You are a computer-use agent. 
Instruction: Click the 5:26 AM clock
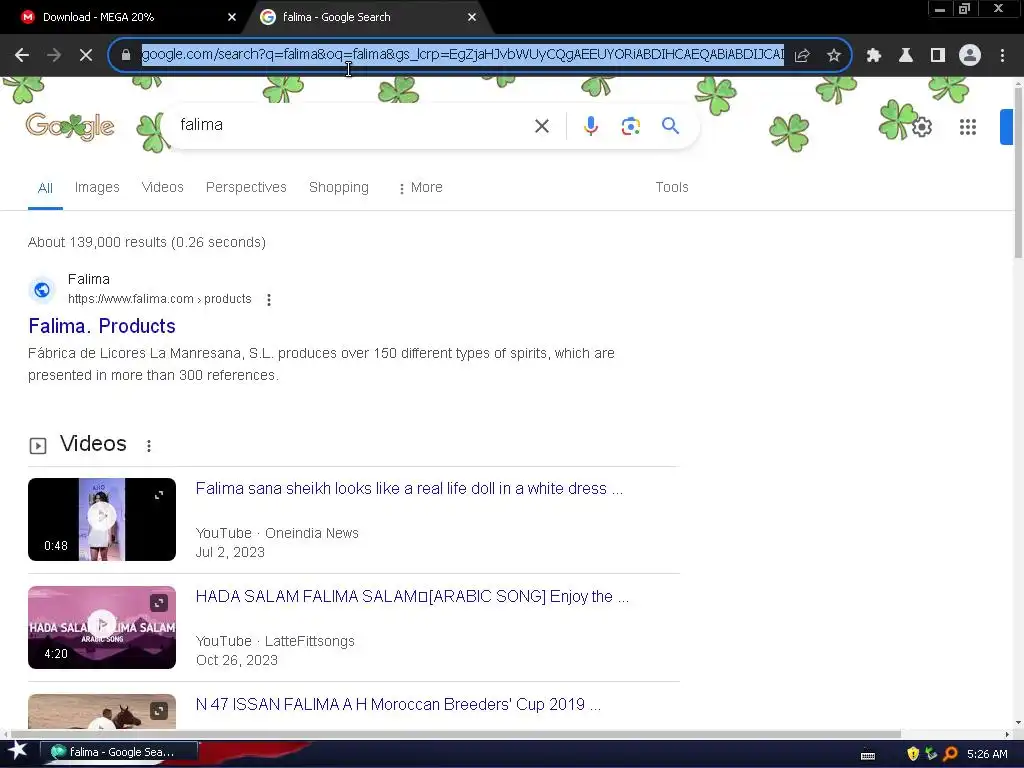coord(987,754)
